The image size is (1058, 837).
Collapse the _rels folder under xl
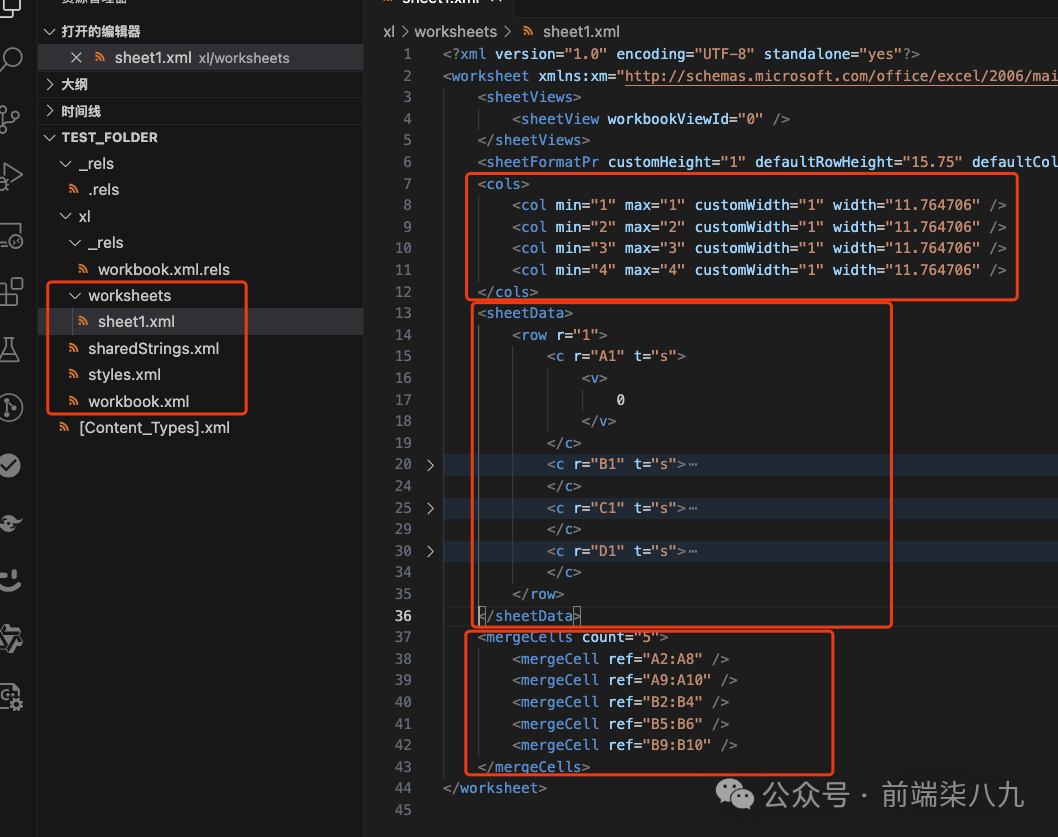pyautogui.click(x=75, y=243)
